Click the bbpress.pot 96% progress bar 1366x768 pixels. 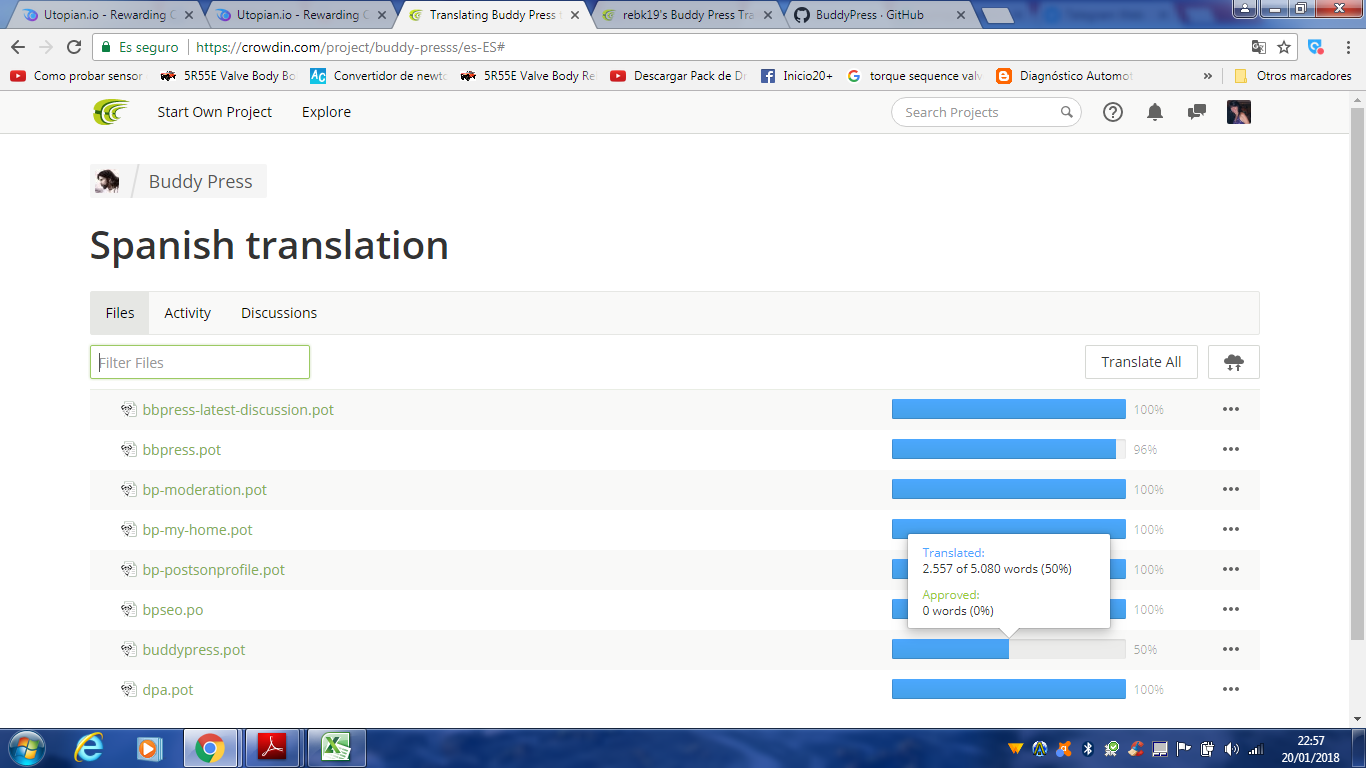(x=1009, y=449)
